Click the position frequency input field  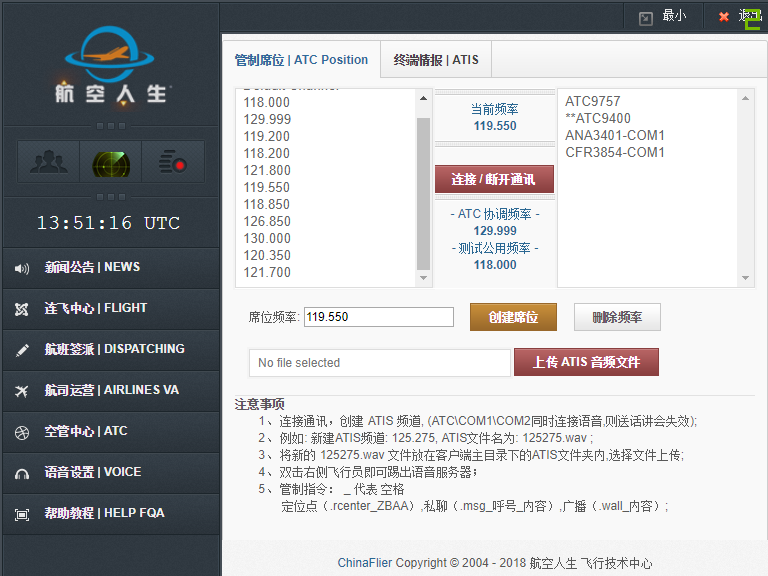pos(379,317)
